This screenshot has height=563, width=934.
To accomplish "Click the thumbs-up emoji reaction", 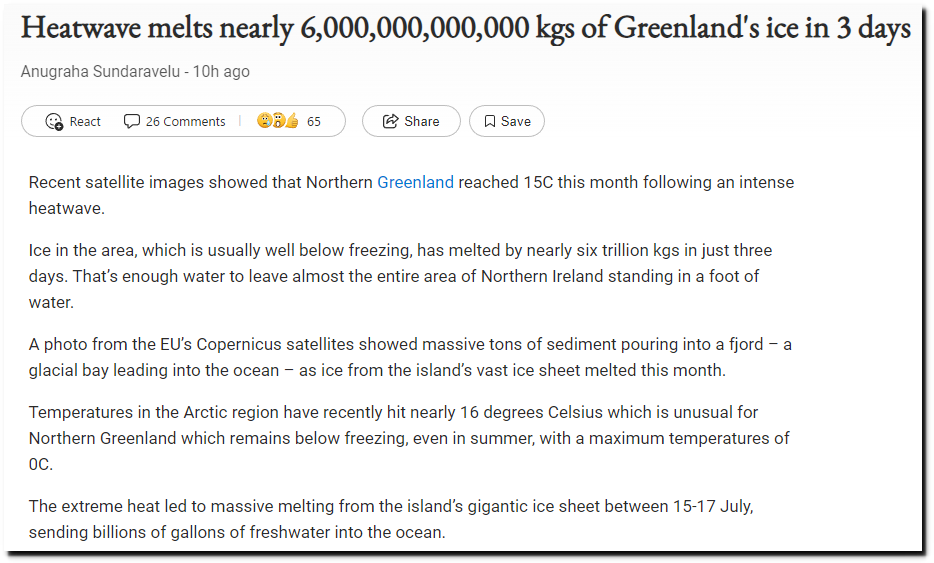I will point(292,121).
